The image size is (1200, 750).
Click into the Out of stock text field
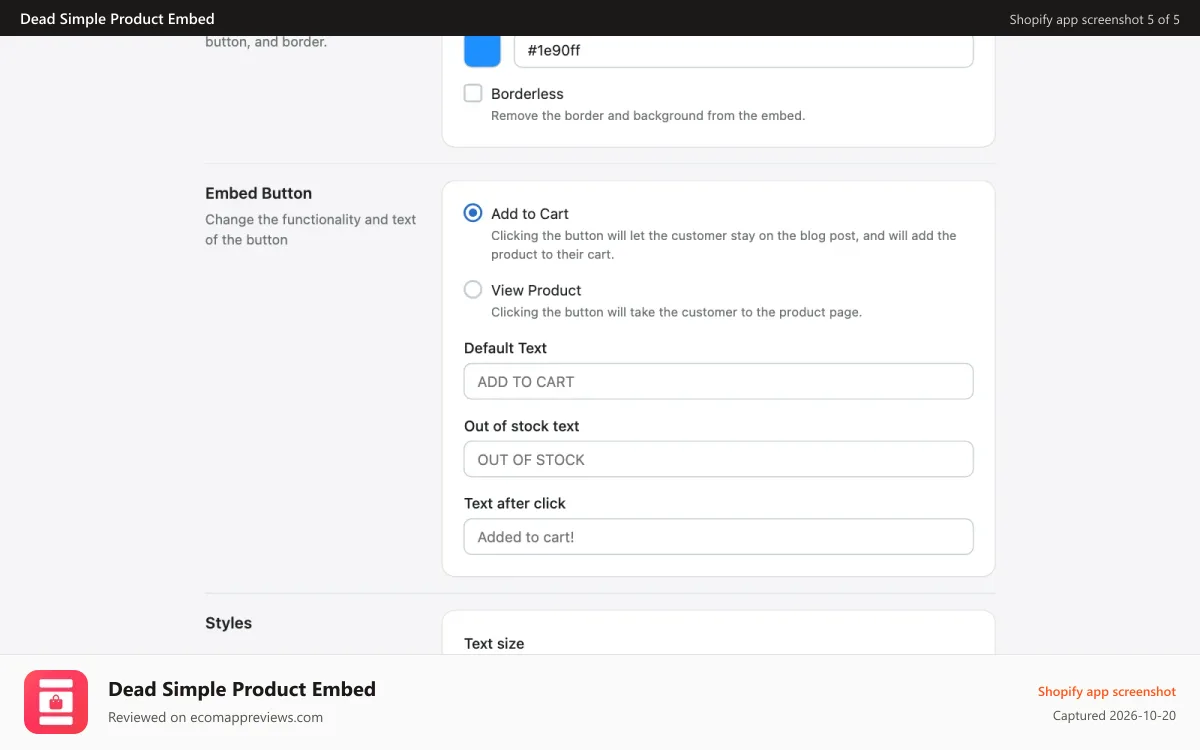(718, 459)
